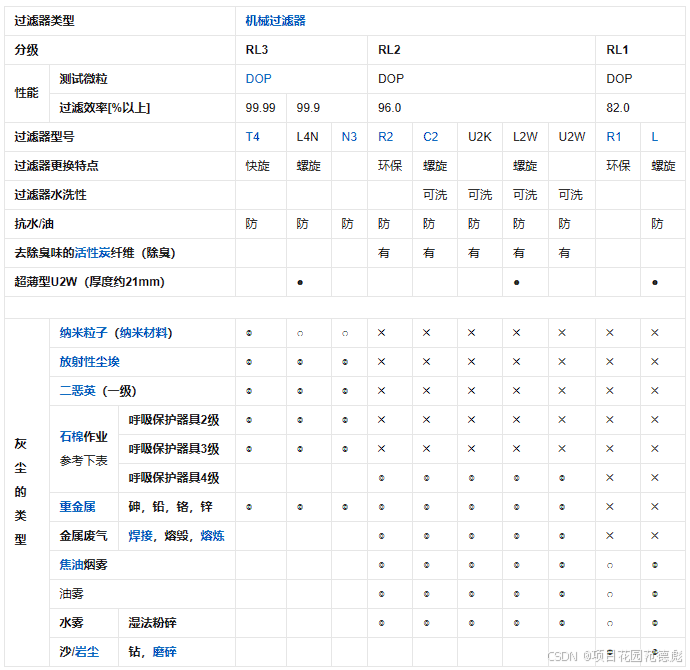Select the 有 cell under R2 column
690x670 pixels.
[x=390, y=253]
